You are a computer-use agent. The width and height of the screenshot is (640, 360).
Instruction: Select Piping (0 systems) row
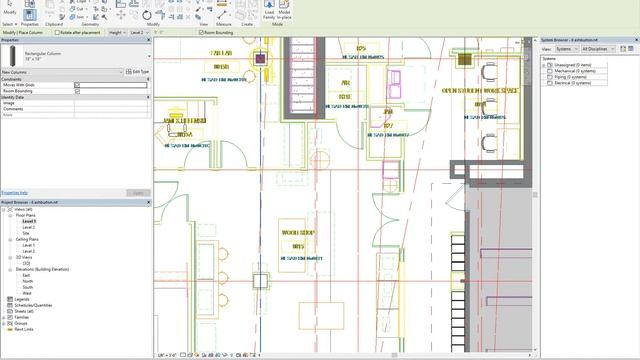570,77
